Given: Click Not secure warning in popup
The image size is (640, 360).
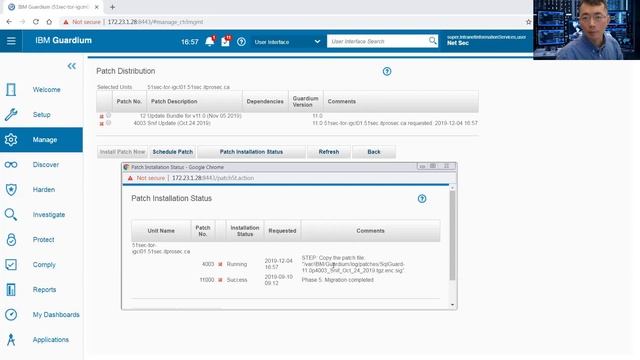Looking at the screenshot, I should pyautogui.click(x=151, y=178).
